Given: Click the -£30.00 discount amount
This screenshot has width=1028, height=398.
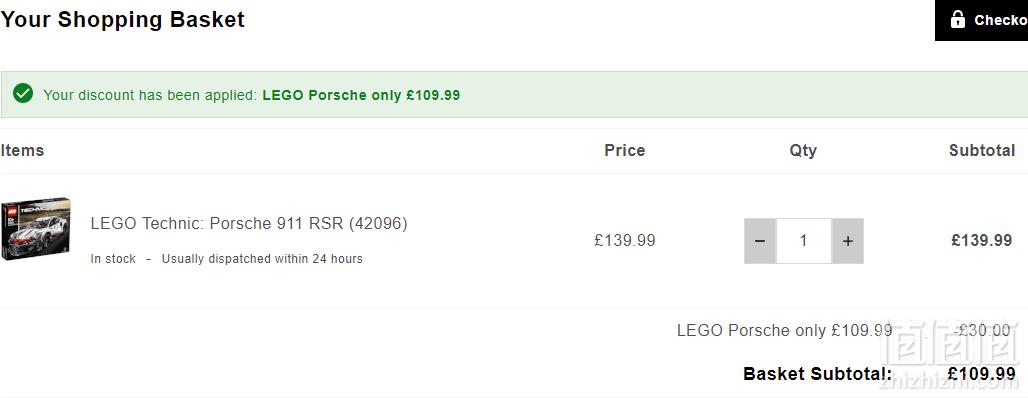Looking at the screenshot, I should point(982,330).
